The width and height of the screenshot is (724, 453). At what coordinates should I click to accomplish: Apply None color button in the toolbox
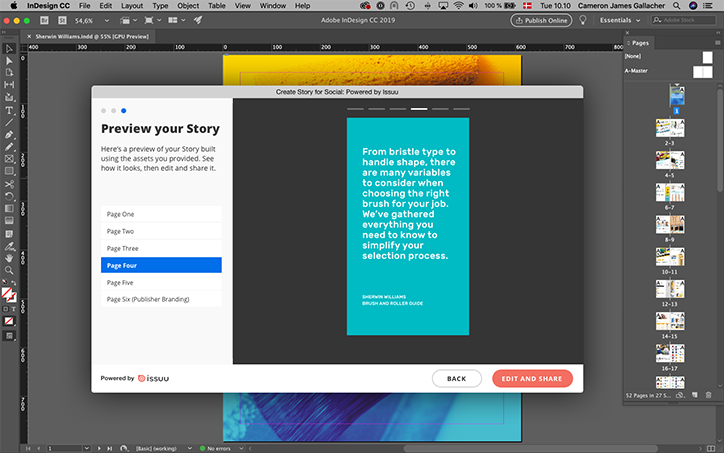(9, 321)
